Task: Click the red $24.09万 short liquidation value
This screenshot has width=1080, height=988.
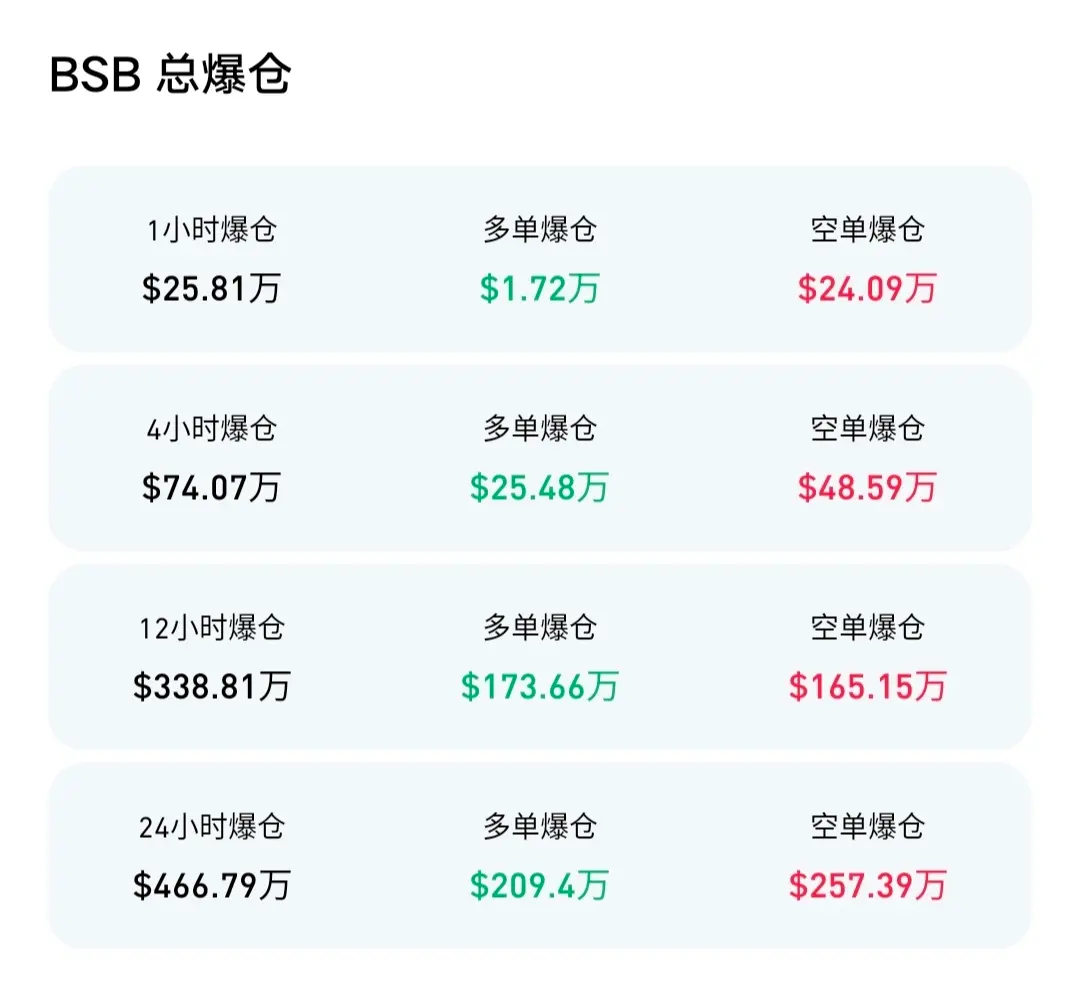Action: point(867,288)
